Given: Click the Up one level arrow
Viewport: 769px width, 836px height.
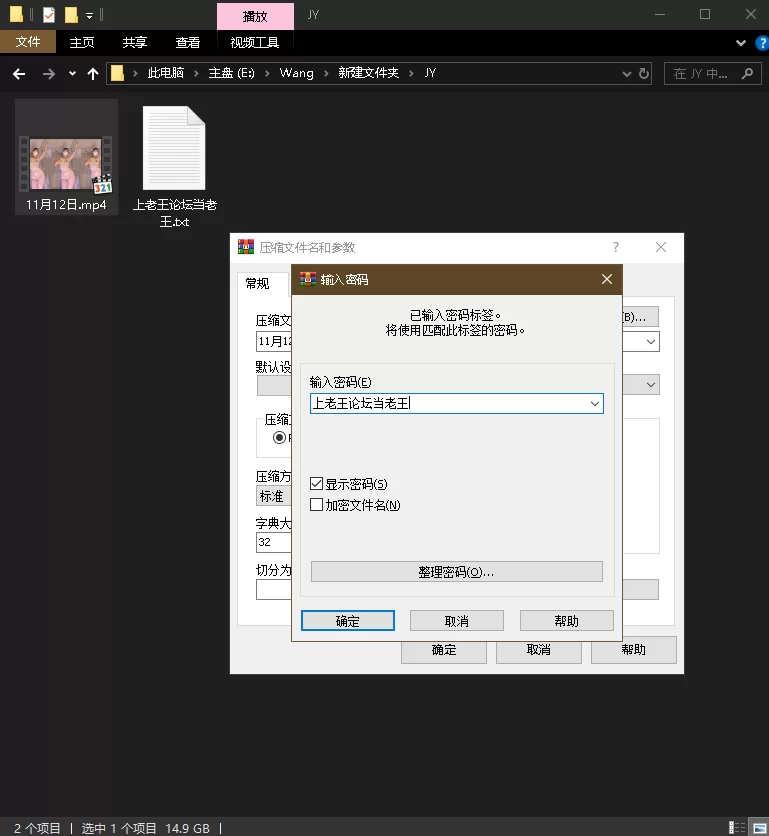Looking at the screenshot, I should coord(93,74).
